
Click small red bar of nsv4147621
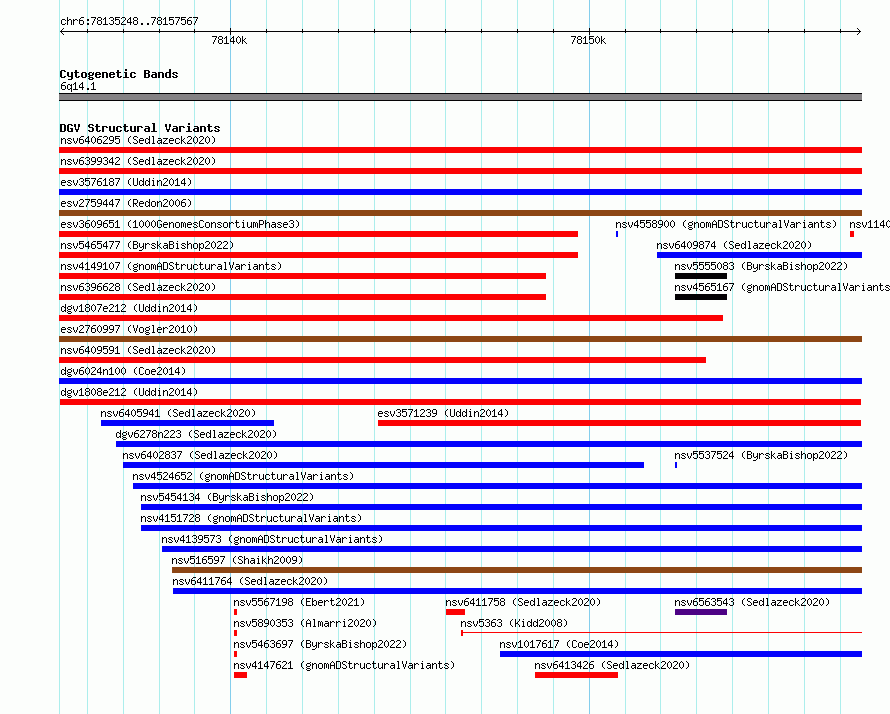pos(241,675)
